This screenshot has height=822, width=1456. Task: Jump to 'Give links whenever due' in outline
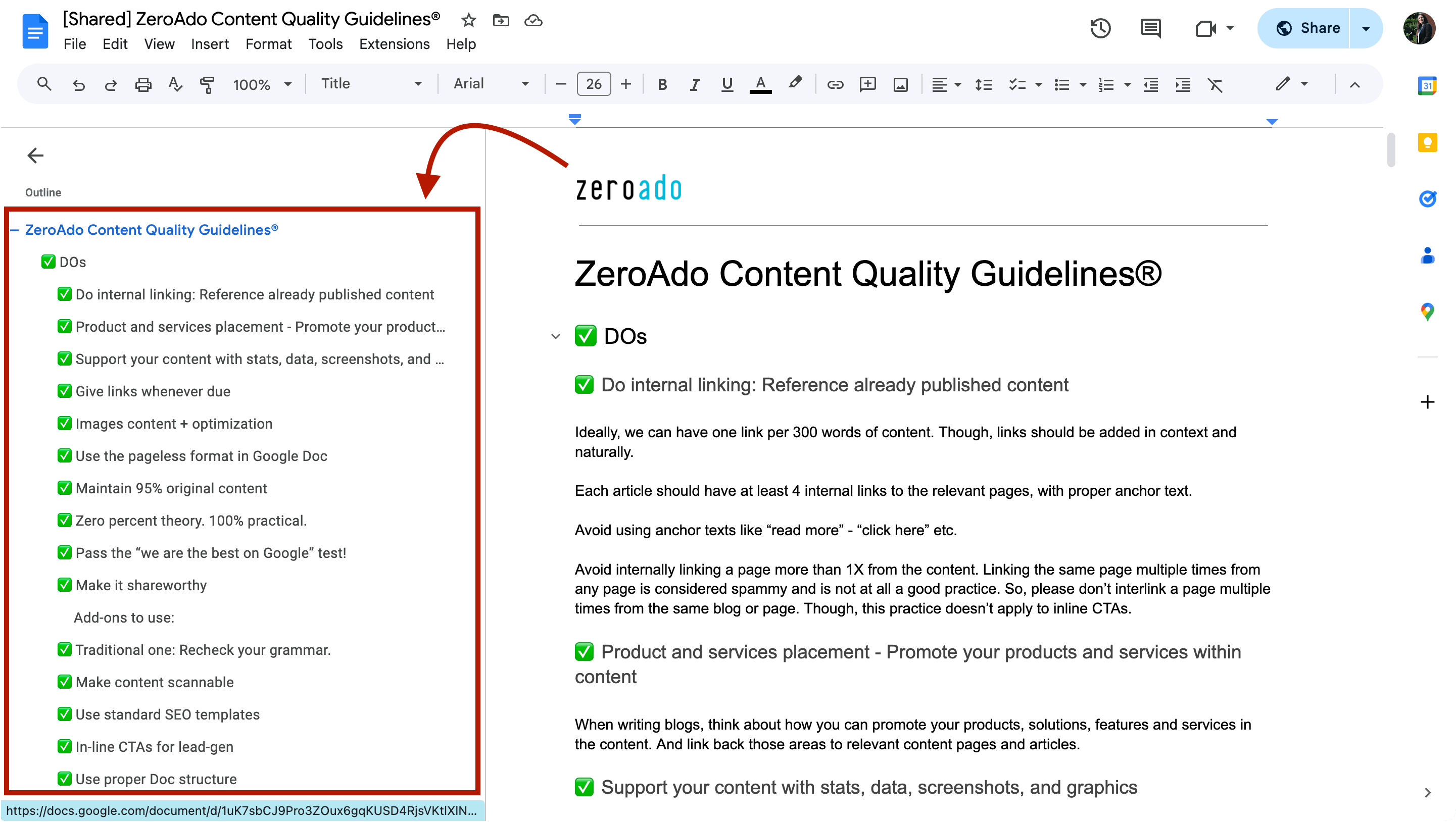pos(153,391)
